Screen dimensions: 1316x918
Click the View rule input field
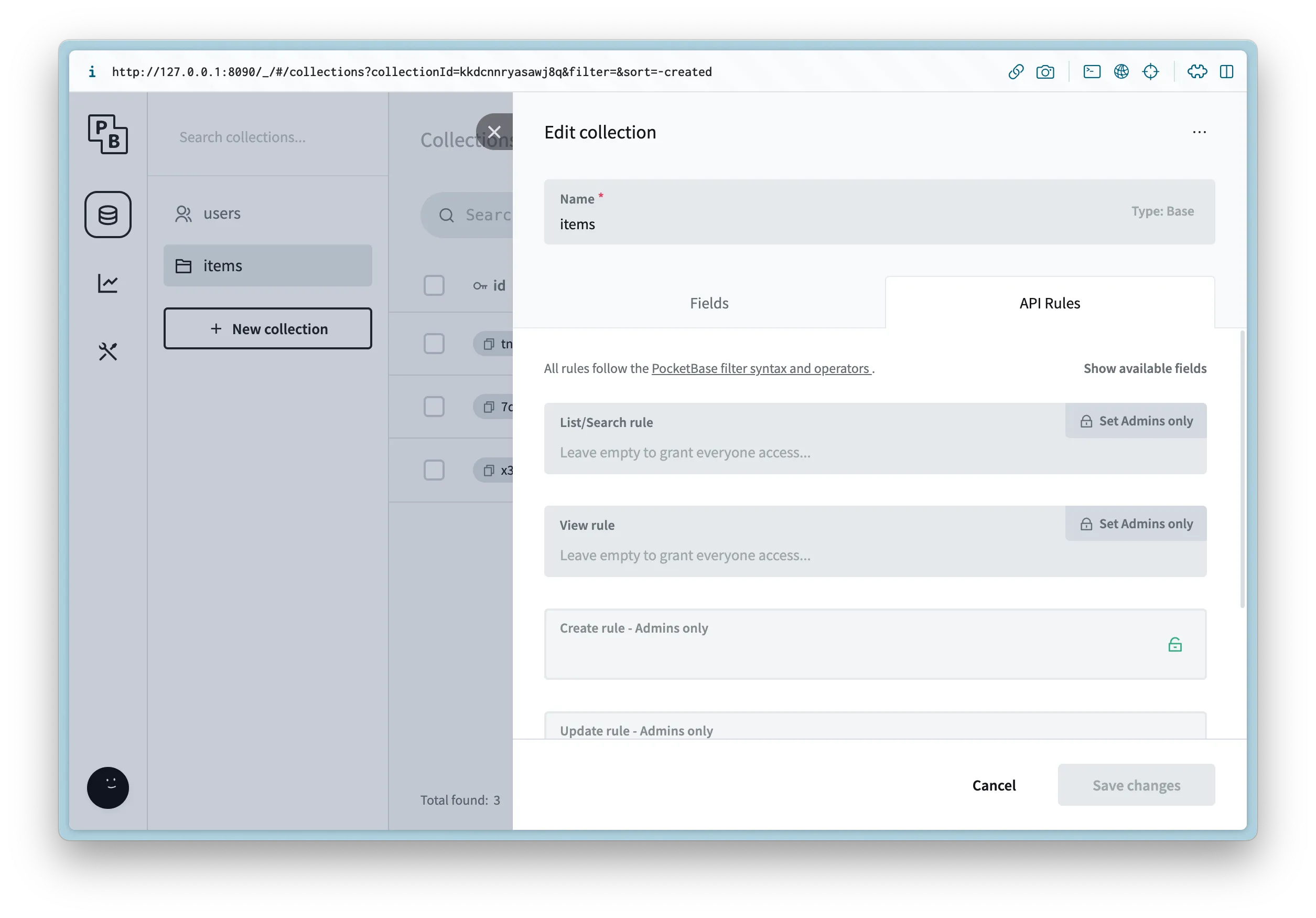tap(802, 555)
